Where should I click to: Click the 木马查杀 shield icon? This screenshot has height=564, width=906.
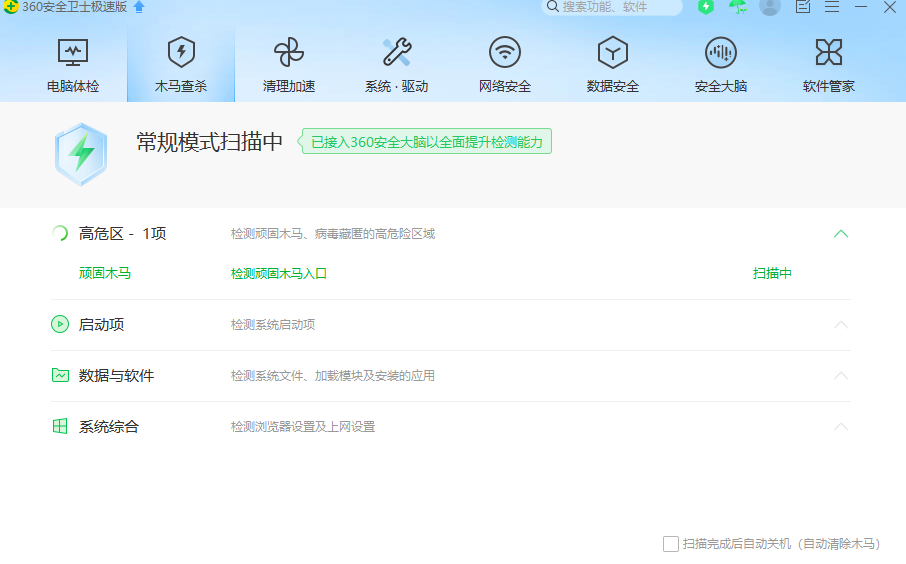181,52
